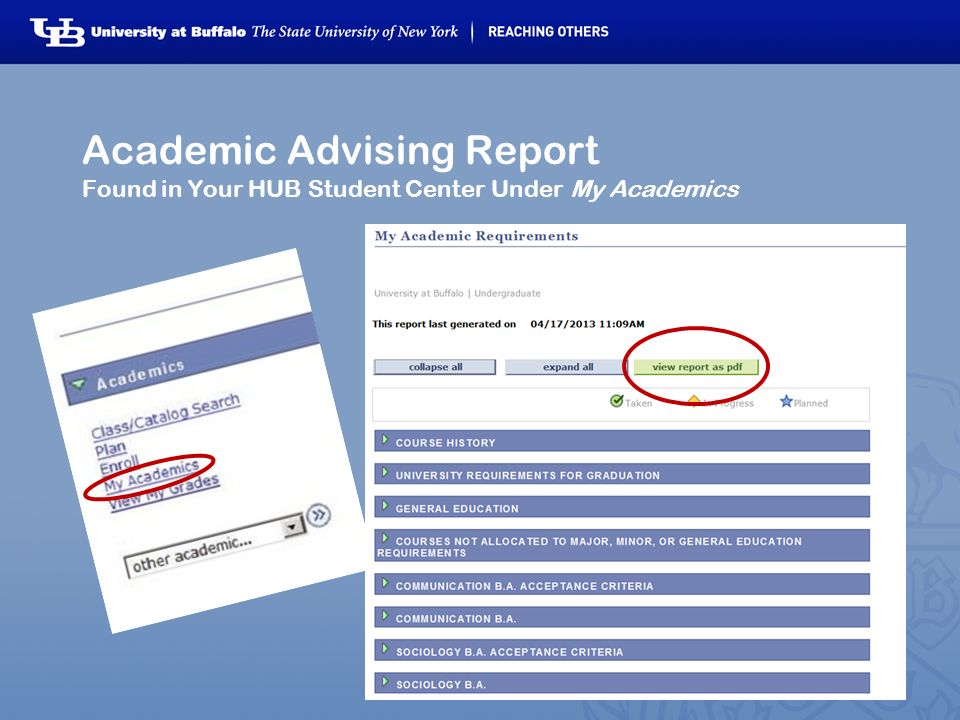Click the Planned legend label

click(811, 403)
